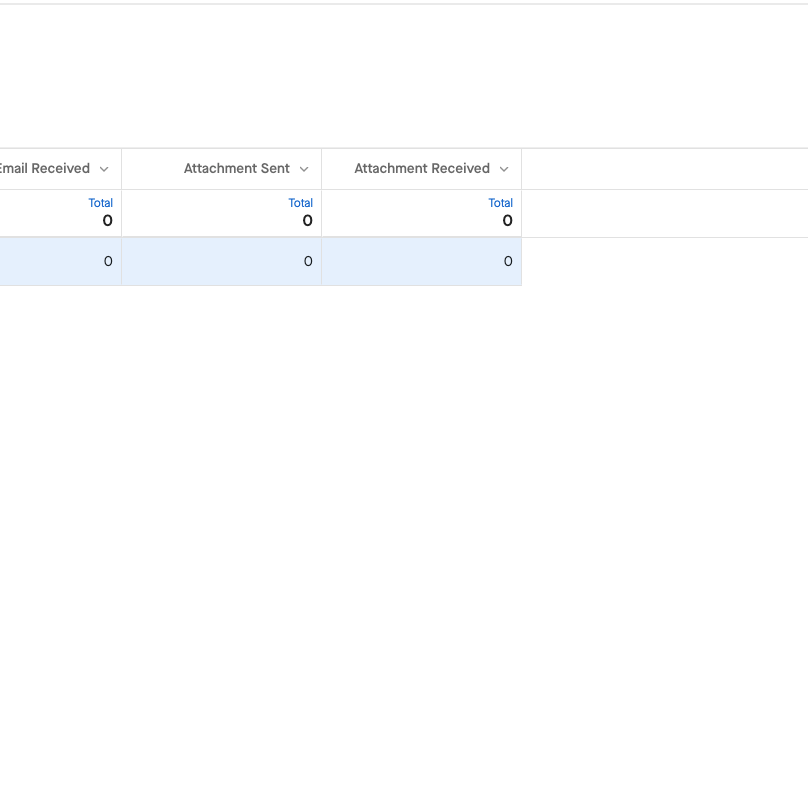This screenshot has height=809, width=808.
Task: Click divider between Email Received and Attachment Sent headers
Action: (121, 169)
